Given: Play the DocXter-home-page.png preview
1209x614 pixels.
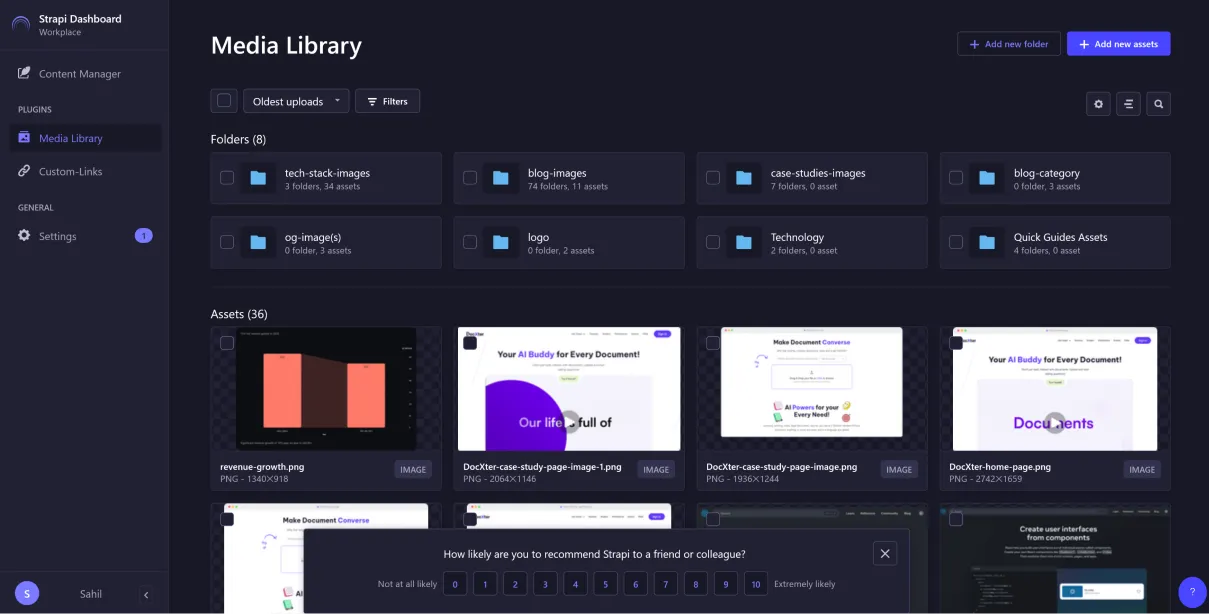Looking at the screenshot, I should tap(1055, 422).
